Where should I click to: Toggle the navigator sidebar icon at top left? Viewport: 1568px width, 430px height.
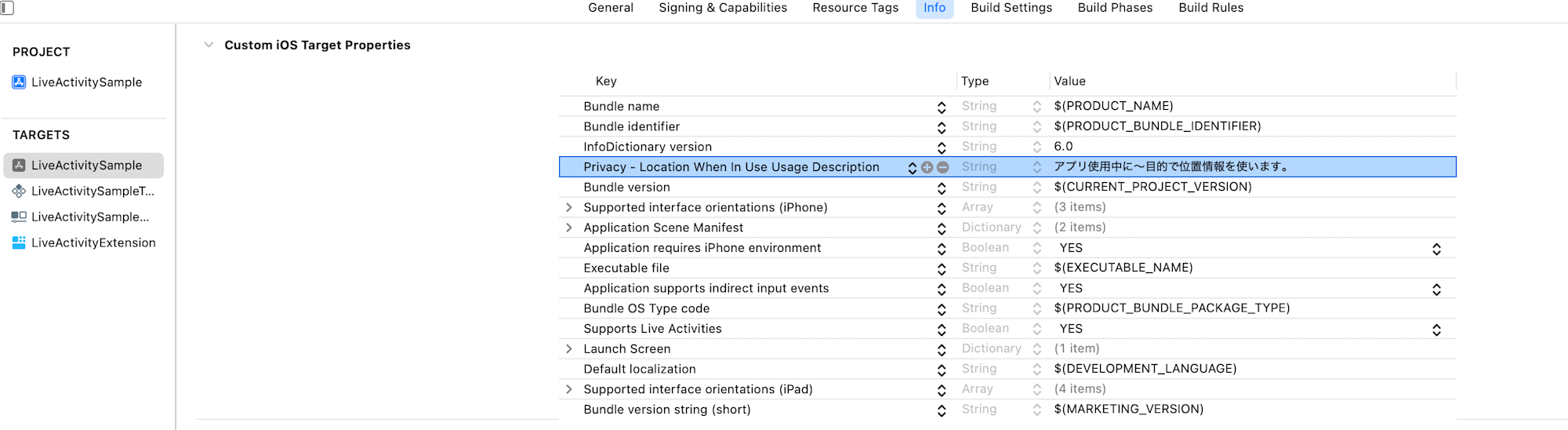click(7, 8)
